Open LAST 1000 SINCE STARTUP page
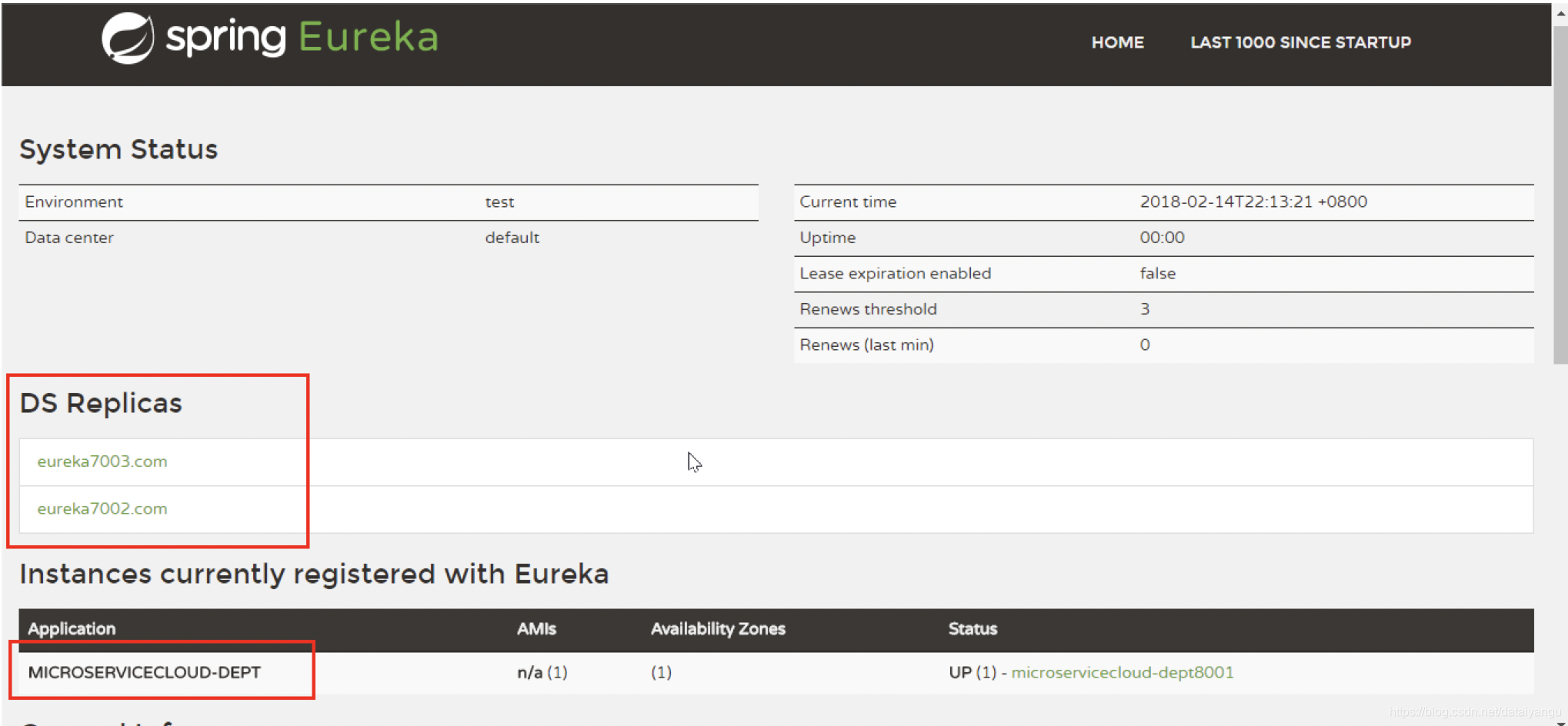 coord(1300,42)
